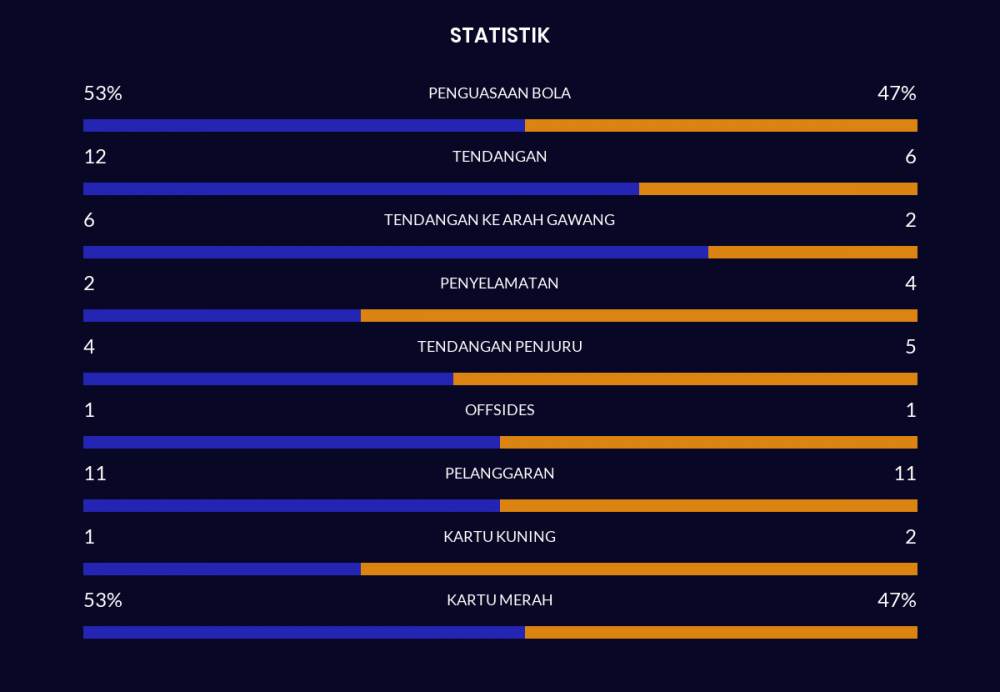This screenshot has width=1000, height=692.
Task: Click blue part of TENDANGAN PENJURU bar
Action: click(268, 379)
